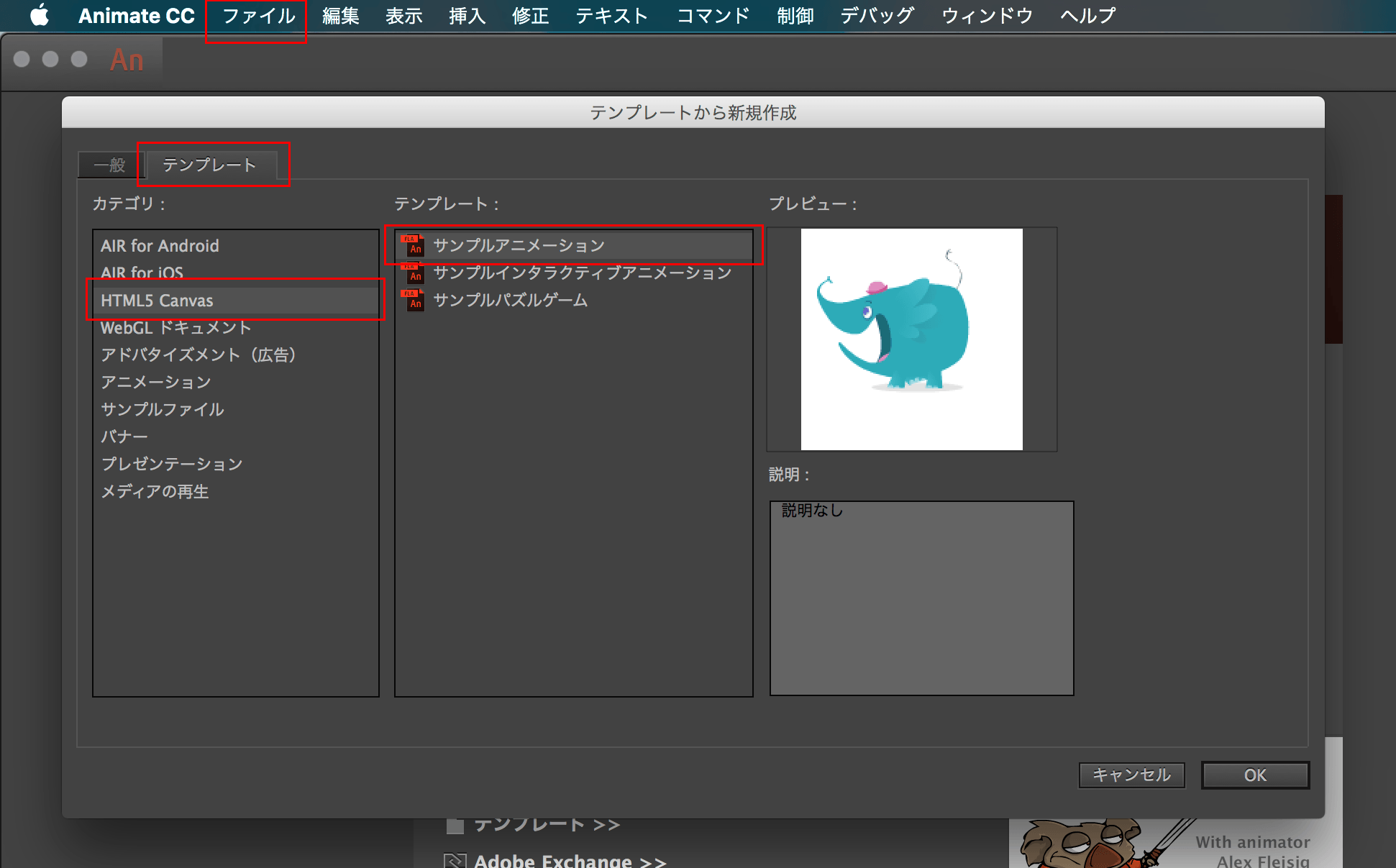The image size is (1396, 868).
Task: Open the ヘルプ menu
Action: coord(1087,16)
